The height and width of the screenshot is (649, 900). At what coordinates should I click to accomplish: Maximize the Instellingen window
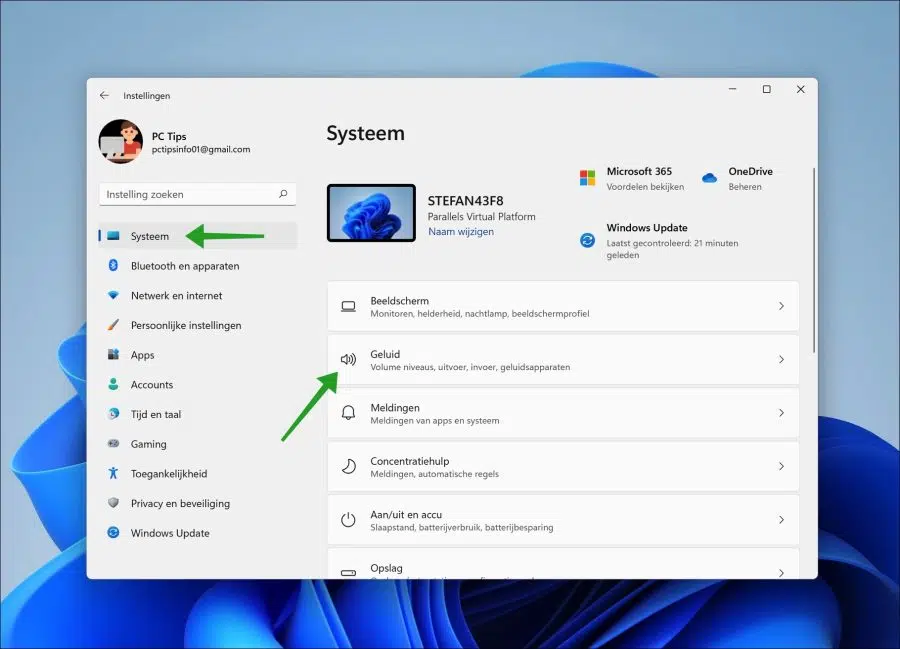(x=766, y=89)
